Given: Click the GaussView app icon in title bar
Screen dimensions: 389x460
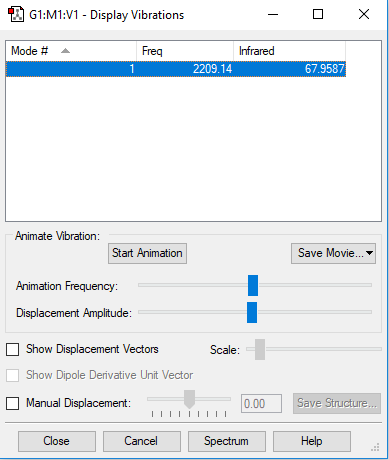Looking at the screenshot, I should click(16, 15).
